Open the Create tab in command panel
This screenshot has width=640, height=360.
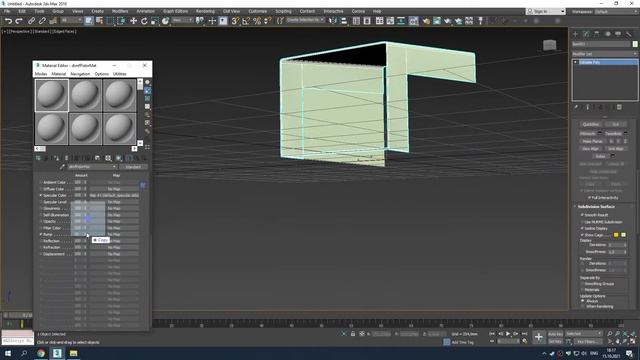click(x=576, y=34)
